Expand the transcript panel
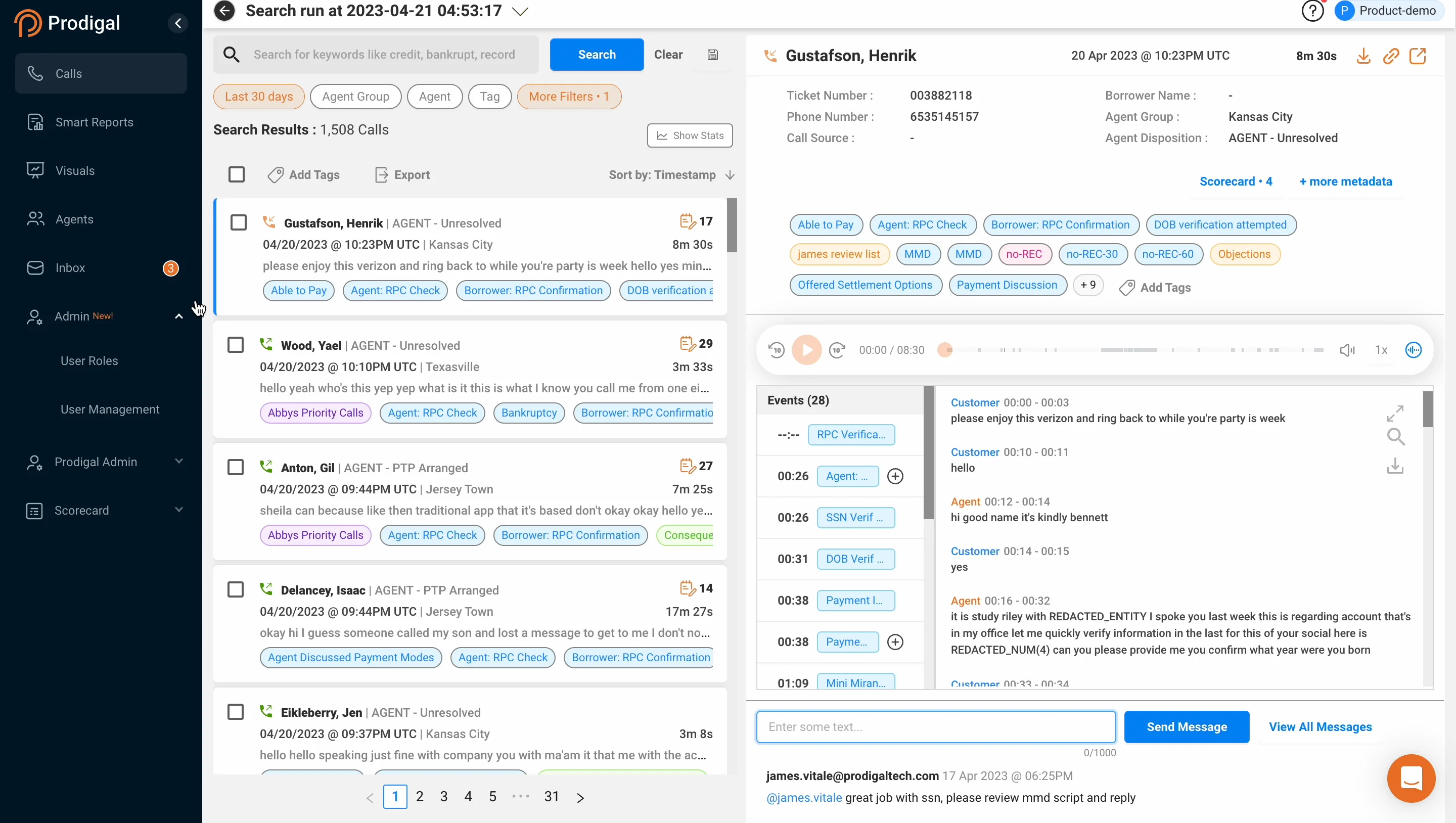This screenshot has height=823, width=1456. click(x=1395, y=413)
